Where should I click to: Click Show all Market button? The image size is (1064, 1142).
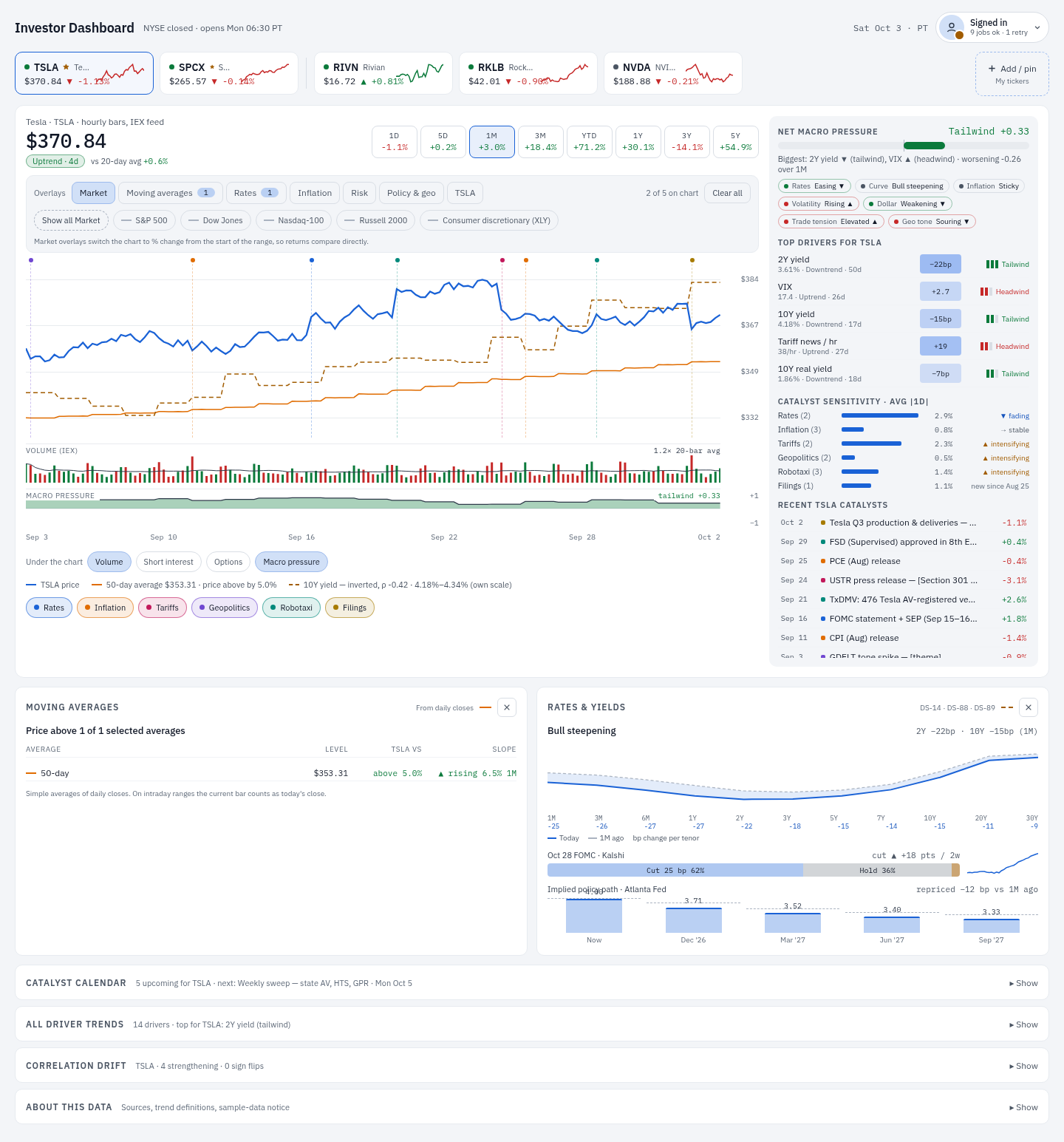71,220
